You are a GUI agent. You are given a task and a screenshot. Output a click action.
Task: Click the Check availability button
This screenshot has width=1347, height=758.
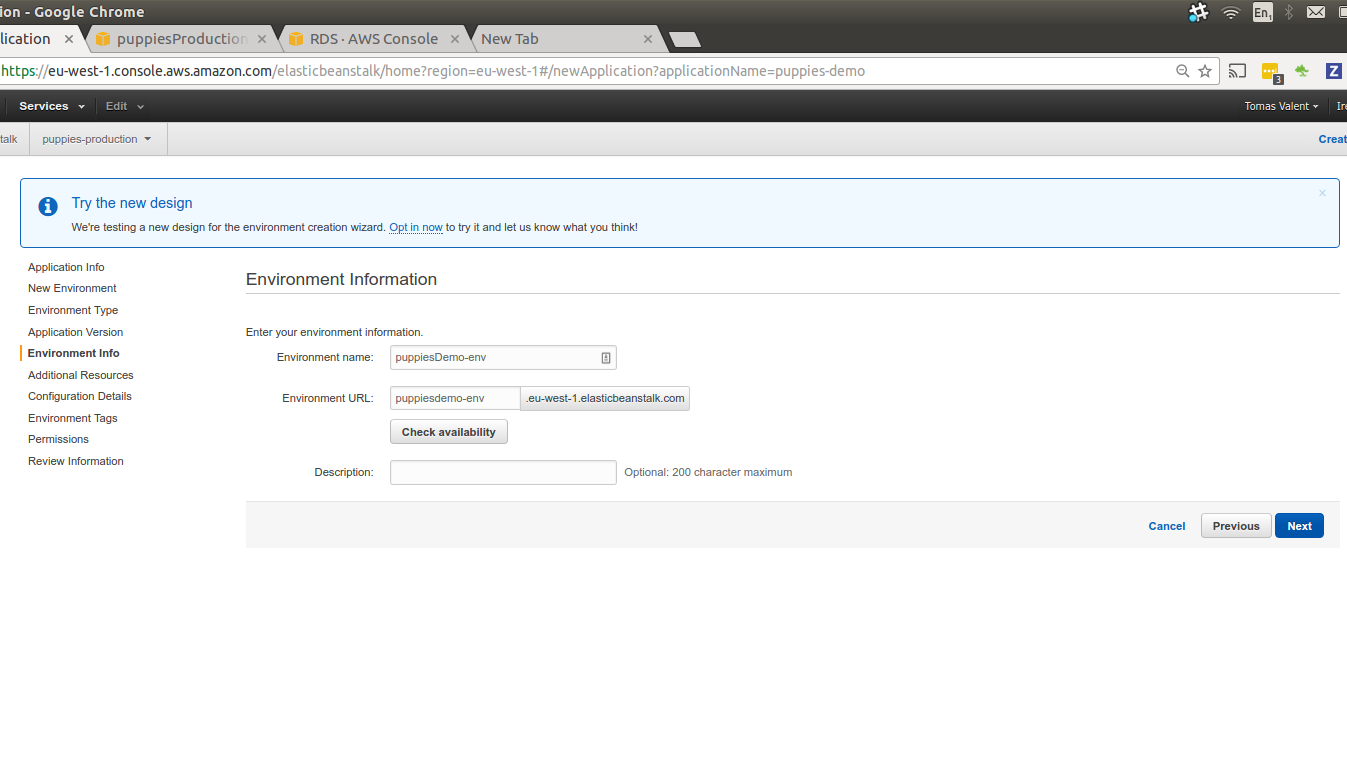(449, 432)
